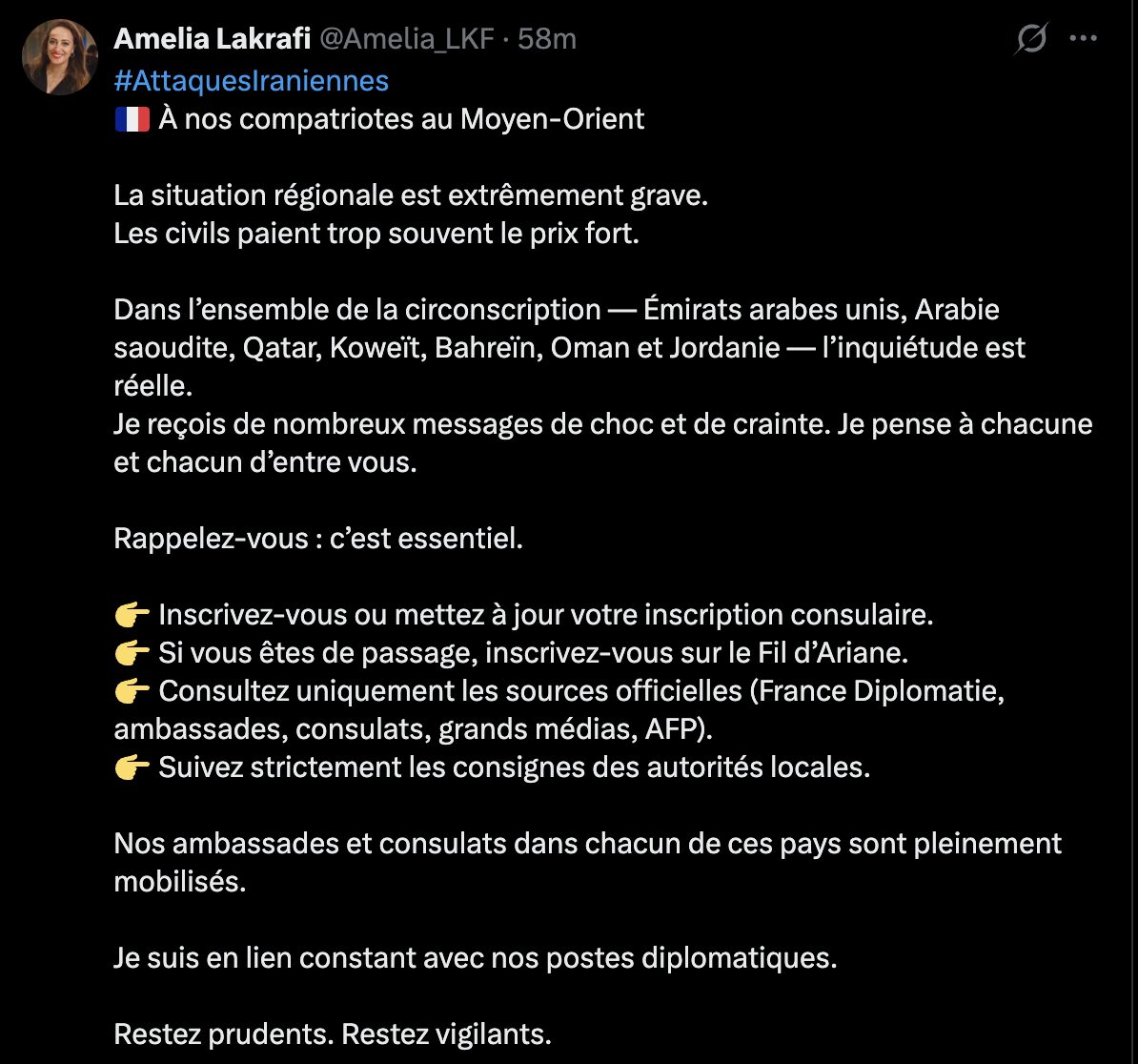Image resolution: width=1138 pixels, height=1064 pixels.
Task: Open the #AttaquesIraniennes hashtag
Action: point(251,81)
